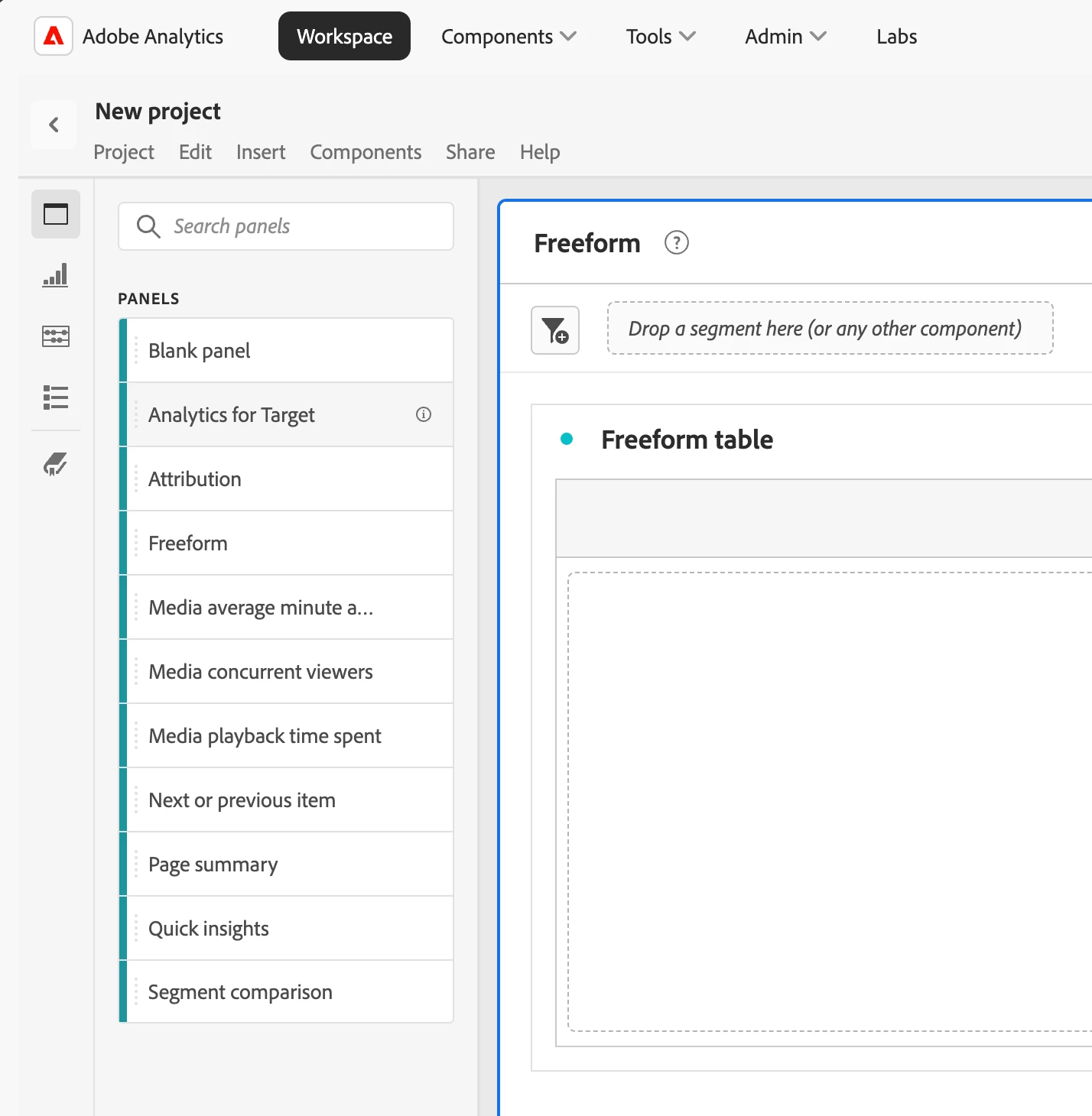This screenshot has width=1092, height=1116.
Task: Open the Edit menu
Action: [195, 152]
